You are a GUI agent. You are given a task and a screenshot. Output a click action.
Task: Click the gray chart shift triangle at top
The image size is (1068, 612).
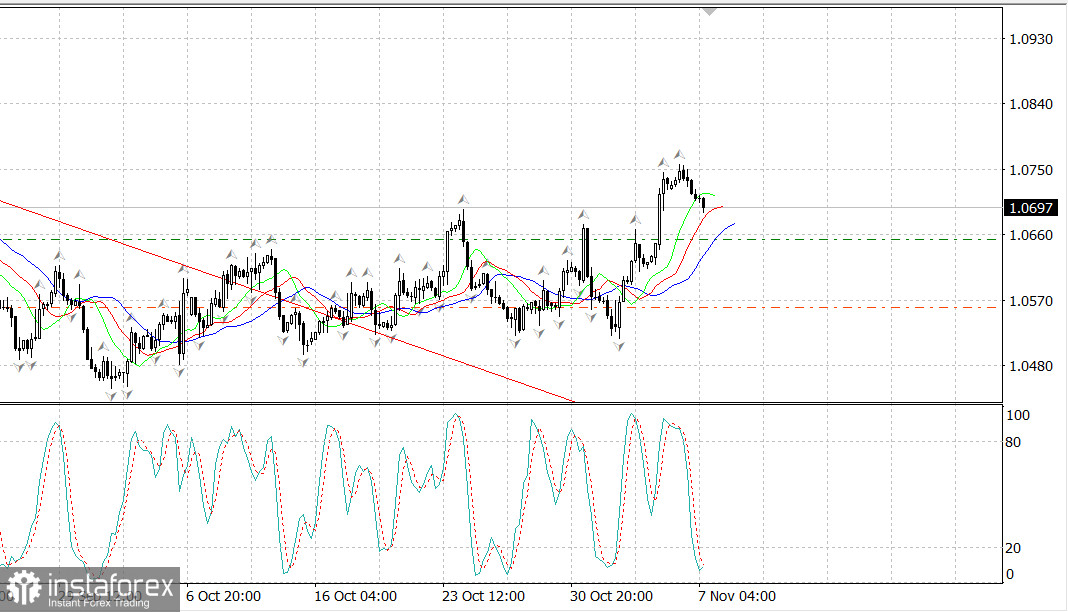[x=709, y=12]
